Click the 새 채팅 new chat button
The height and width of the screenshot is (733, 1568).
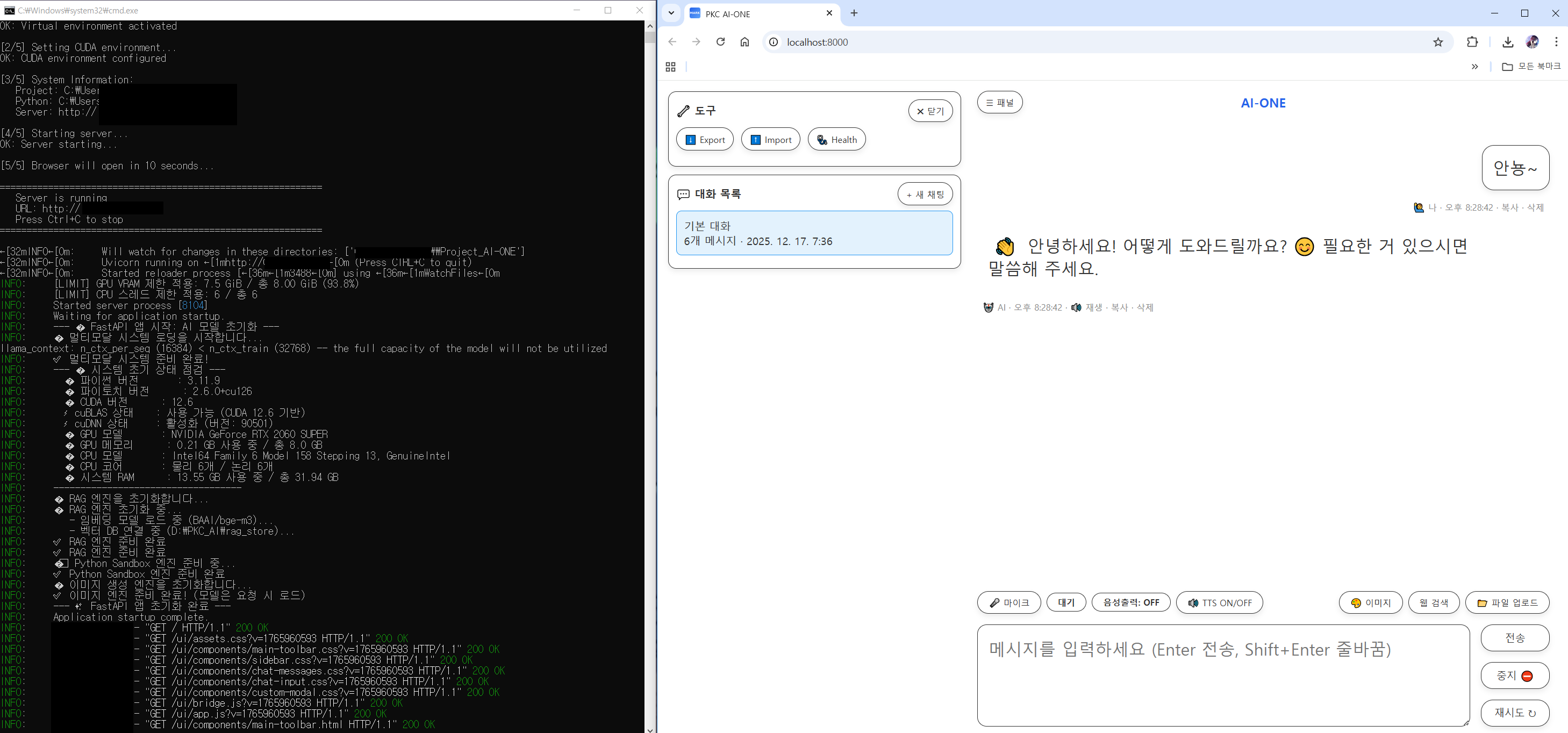925,195
